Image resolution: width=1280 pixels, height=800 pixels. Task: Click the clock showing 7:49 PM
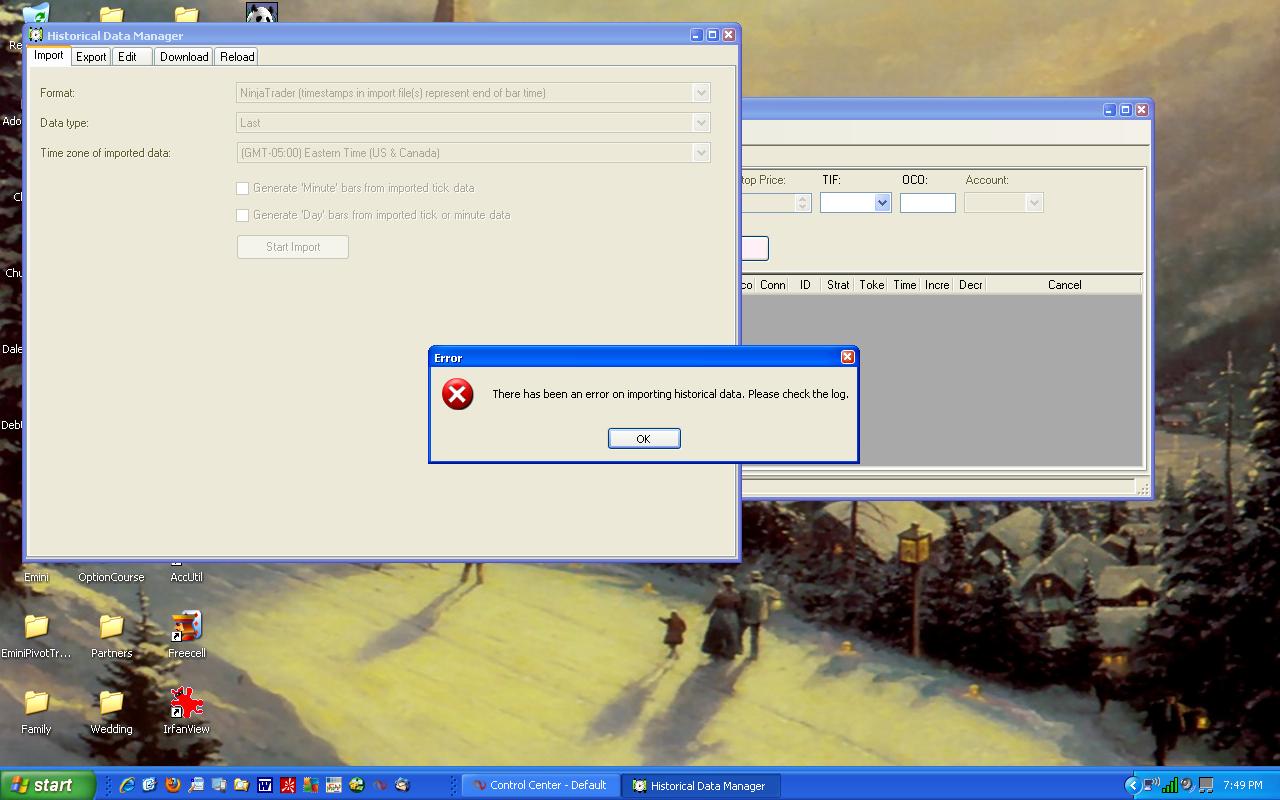(x=1243, y=786)
